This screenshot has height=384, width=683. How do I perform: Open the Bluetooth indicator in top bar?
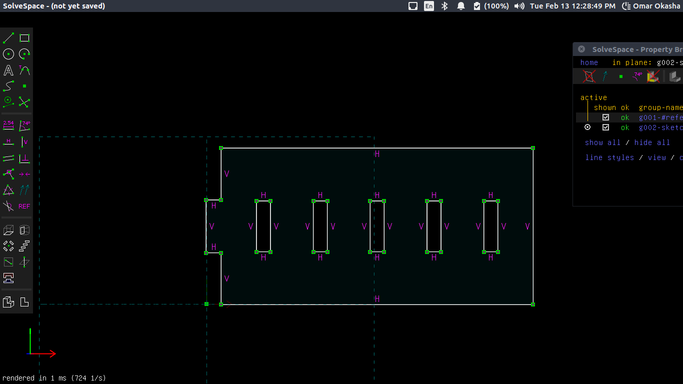444,6
